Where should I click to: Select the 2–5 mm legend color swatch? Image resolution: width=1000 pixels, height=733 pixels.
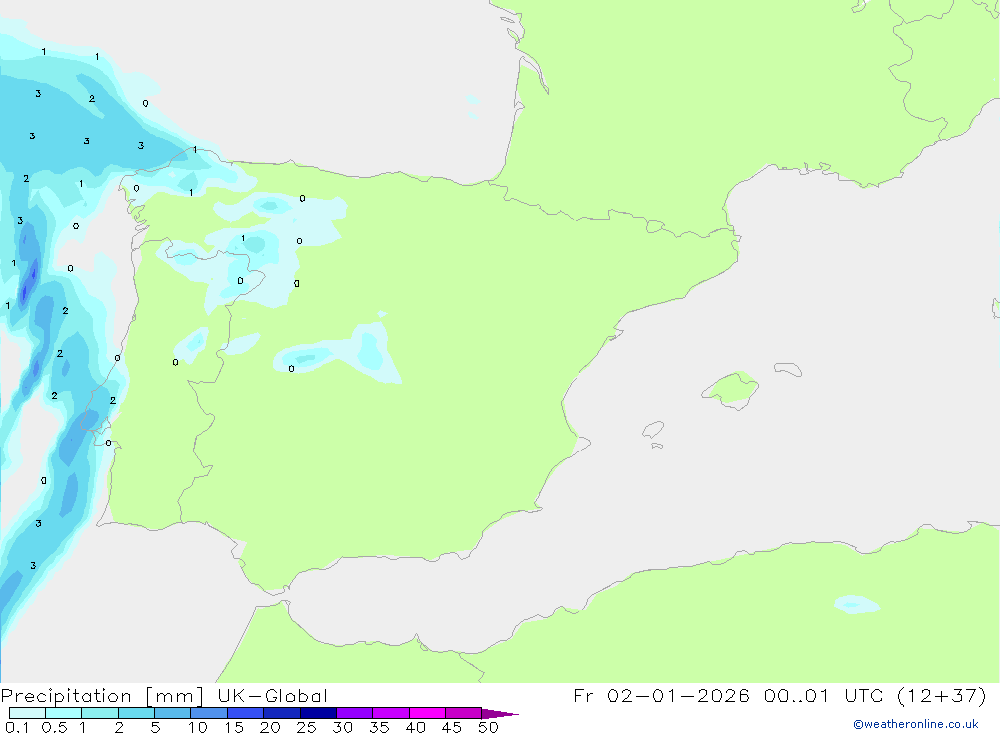[136, 713]
